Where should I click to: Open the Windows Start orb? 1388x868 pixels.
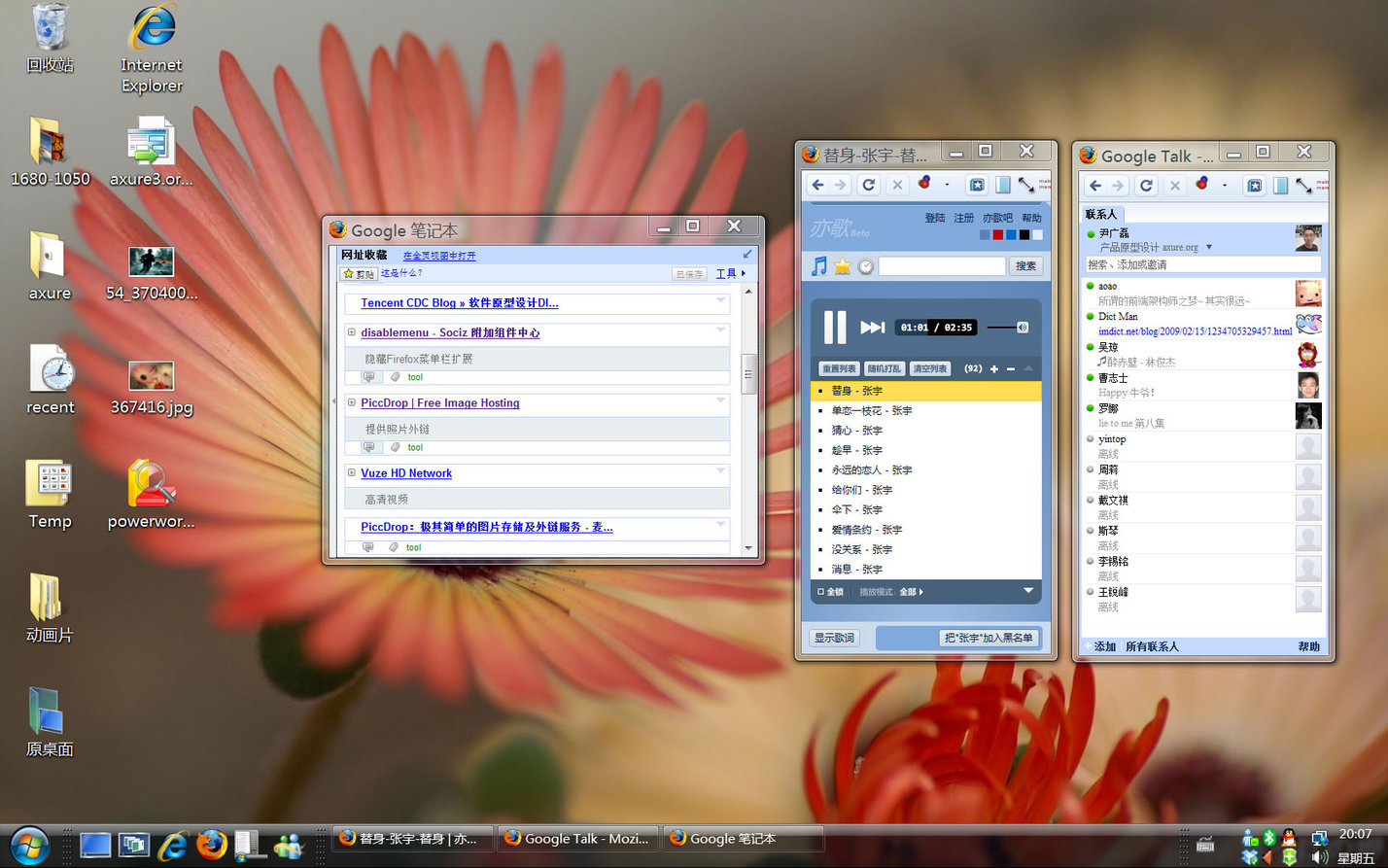click(30, 845)
